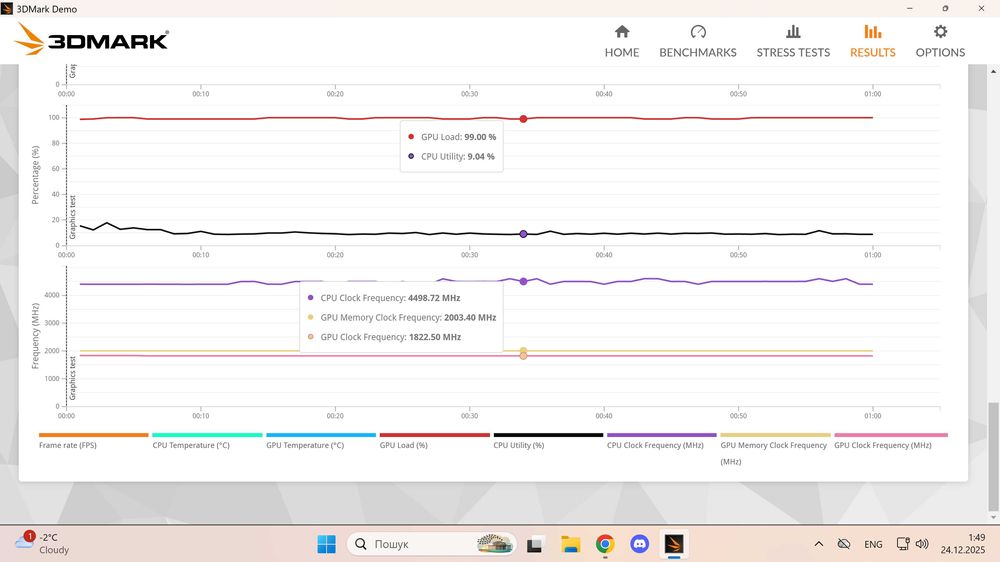Toggle GPU Clock Frequency legend series
Screen dimensions: 1000x562
[x=890, y=440]
